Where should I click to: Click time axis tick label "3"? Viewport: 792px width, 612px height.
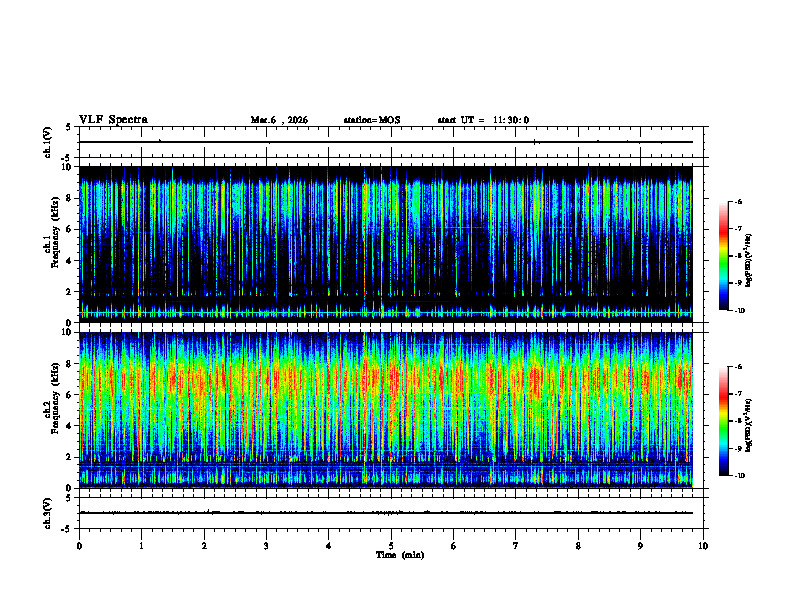pyautogui.click(x=266, y=546)
